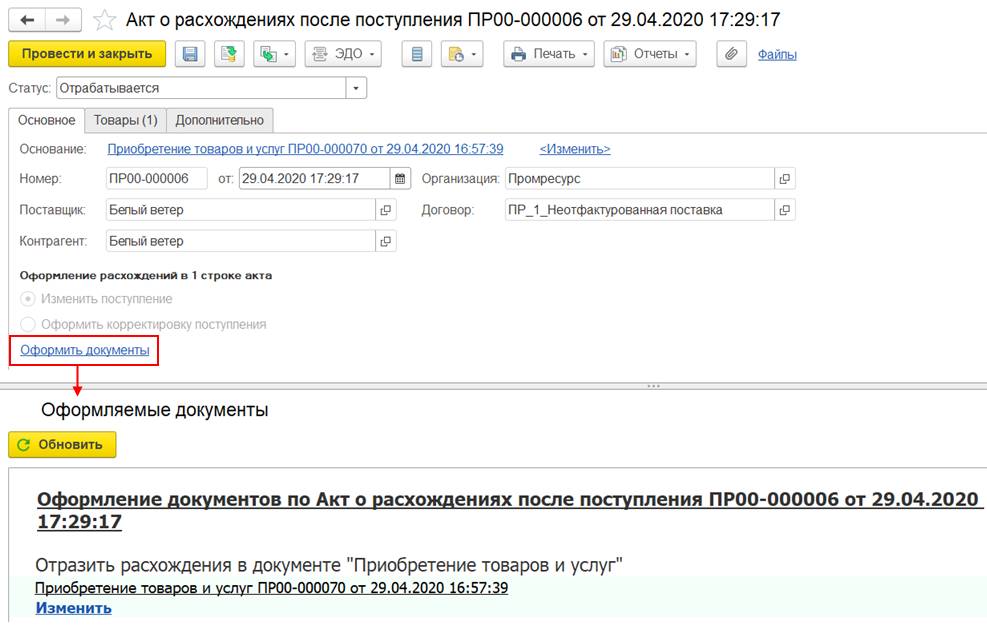The height and width of the screenshot is (631, 987).
Task: Save the document with floppy disk icon
Action: 190,54
